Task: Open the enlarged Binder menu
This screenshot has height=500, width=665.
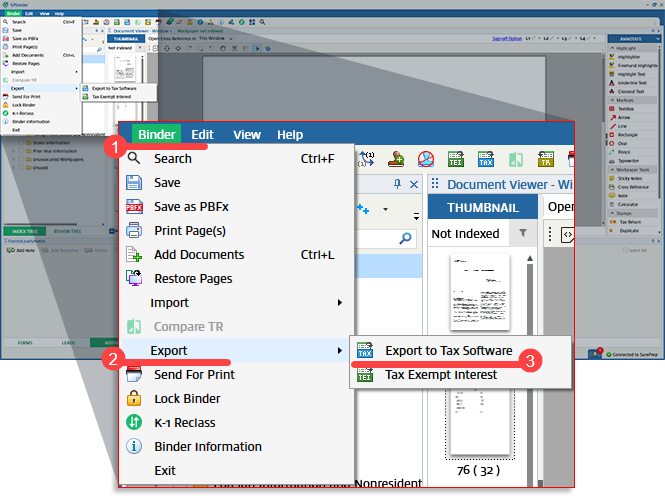Action: click(156, 134)
